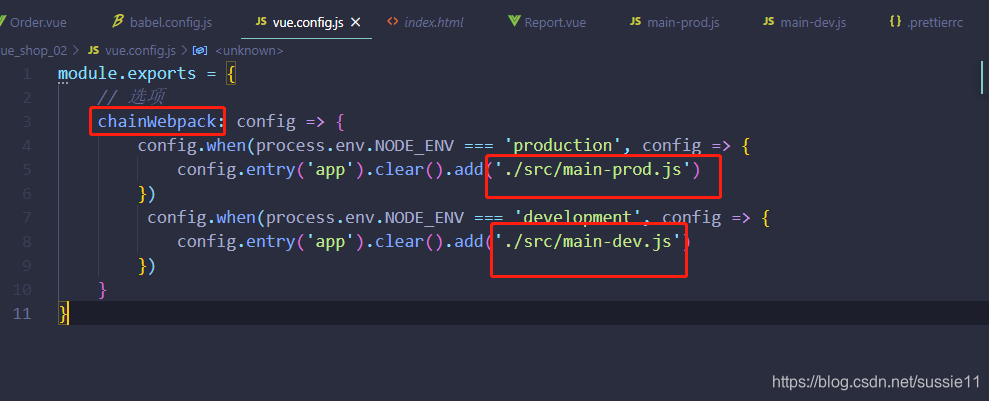Image resolution: width=989 pixels, height=401 pixels.
Task: Click './src/main-prod.js' string on line 5
Action: tap(593, 170)
